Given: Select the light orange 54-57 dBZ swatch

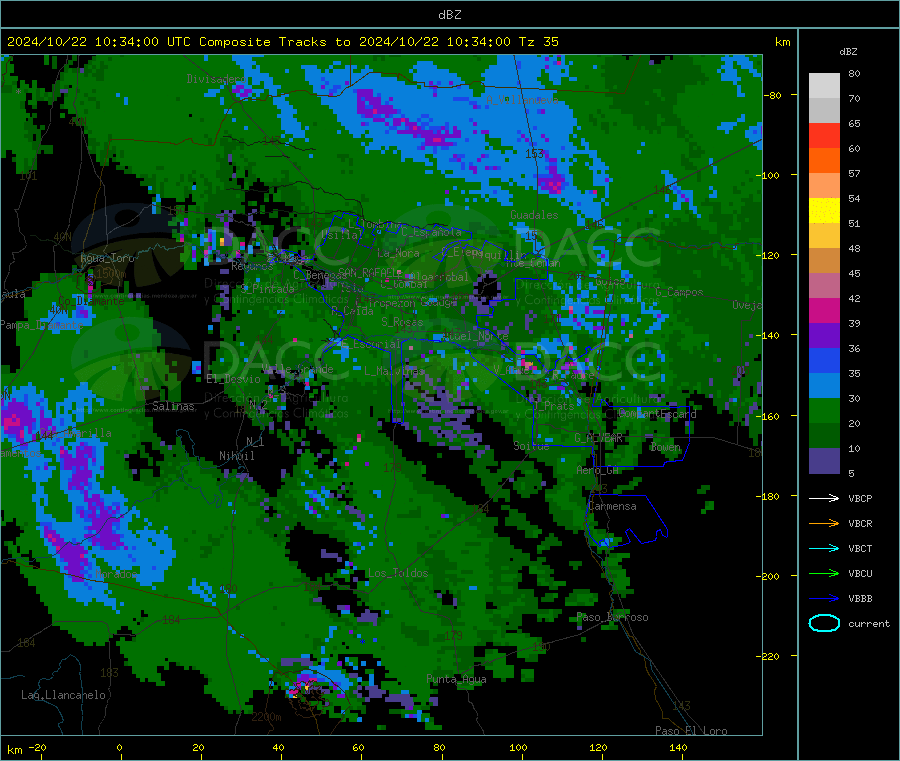Looking at the screenshot, I should click(824, 186).
